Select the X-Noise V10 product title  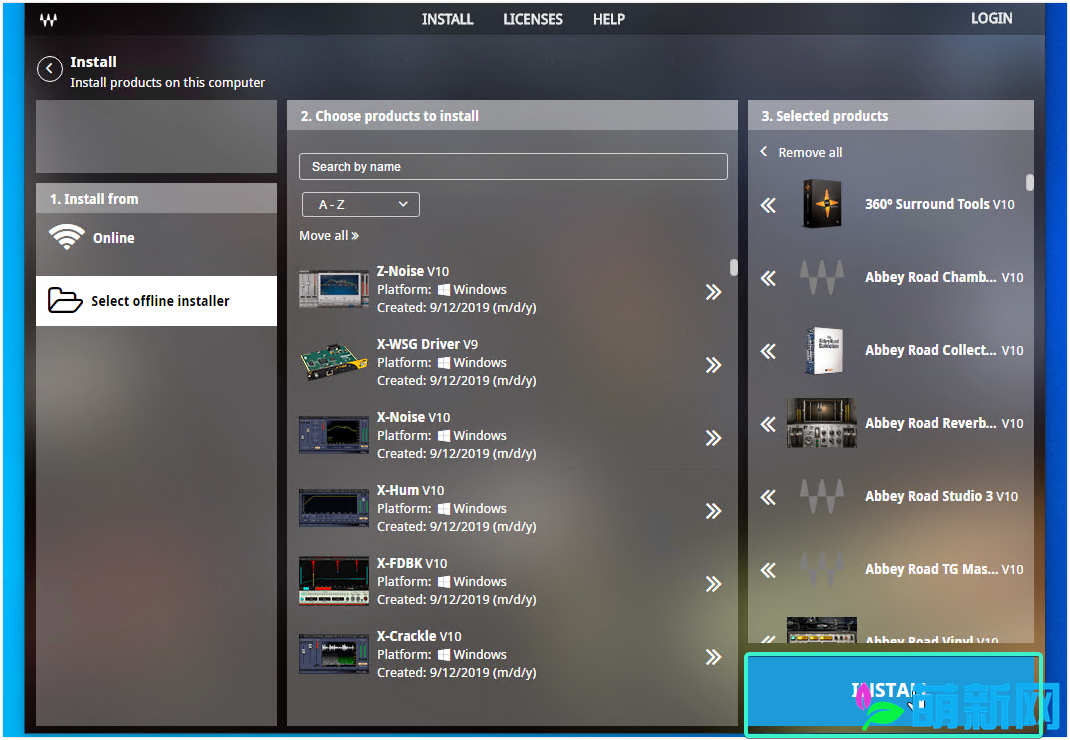414,417
